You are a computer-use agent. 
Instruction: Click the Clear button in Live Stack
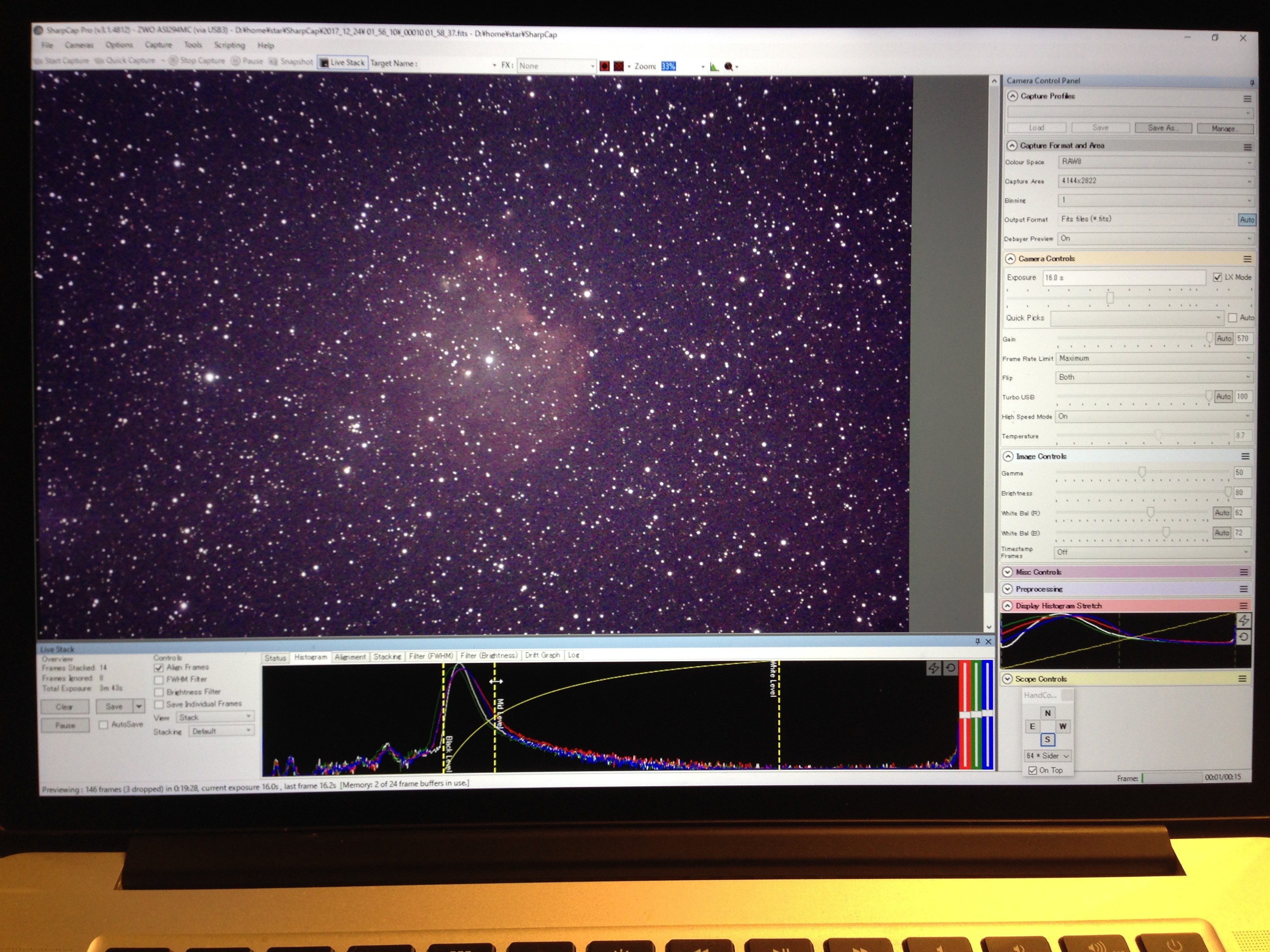[65, 706]
